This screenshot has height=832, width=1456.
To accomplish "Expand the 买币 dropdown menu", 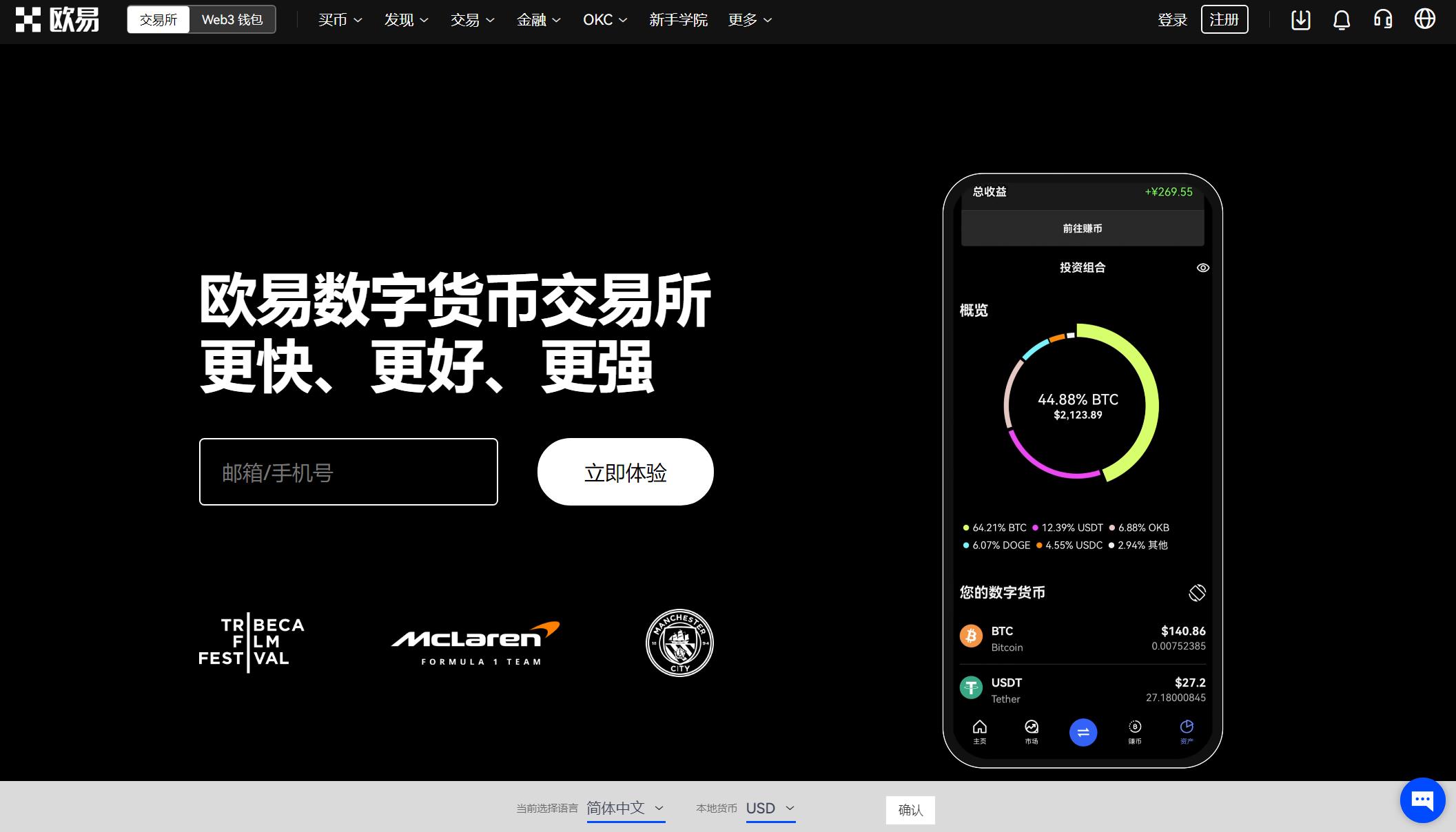I will (337, 19).
